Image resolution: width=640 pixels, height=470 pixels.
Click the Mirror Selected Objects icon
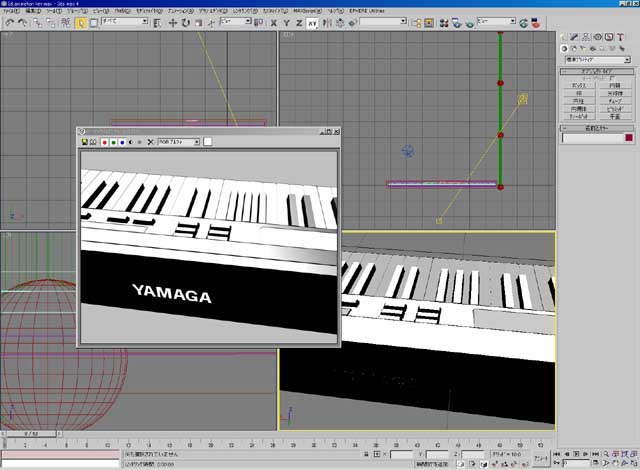tap(327, 23)
